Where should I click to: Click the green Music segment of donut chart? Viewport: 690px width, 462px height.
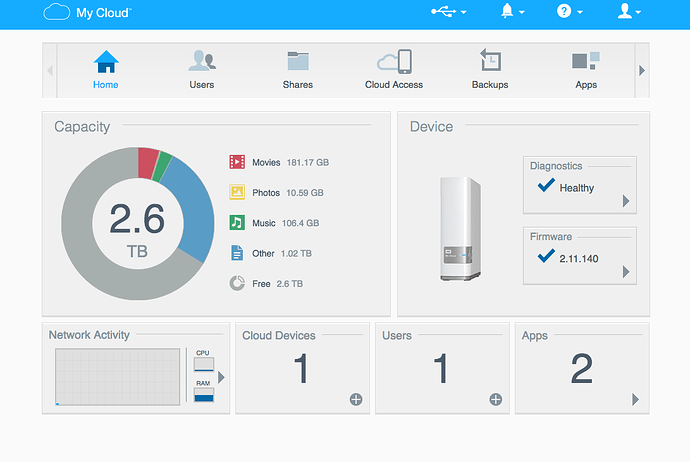[x=162, y=166]
